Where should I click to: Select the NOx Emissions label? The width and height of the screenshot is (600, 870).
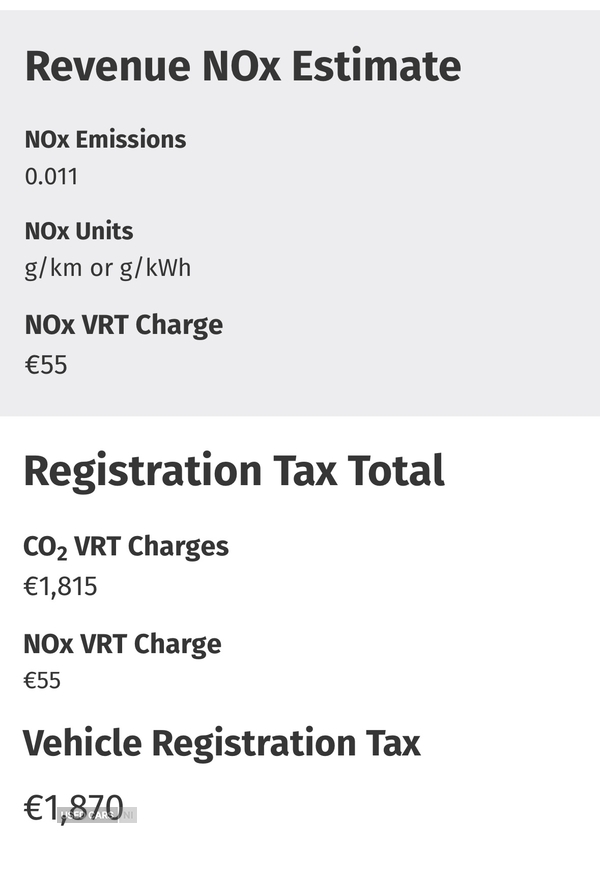105,140
